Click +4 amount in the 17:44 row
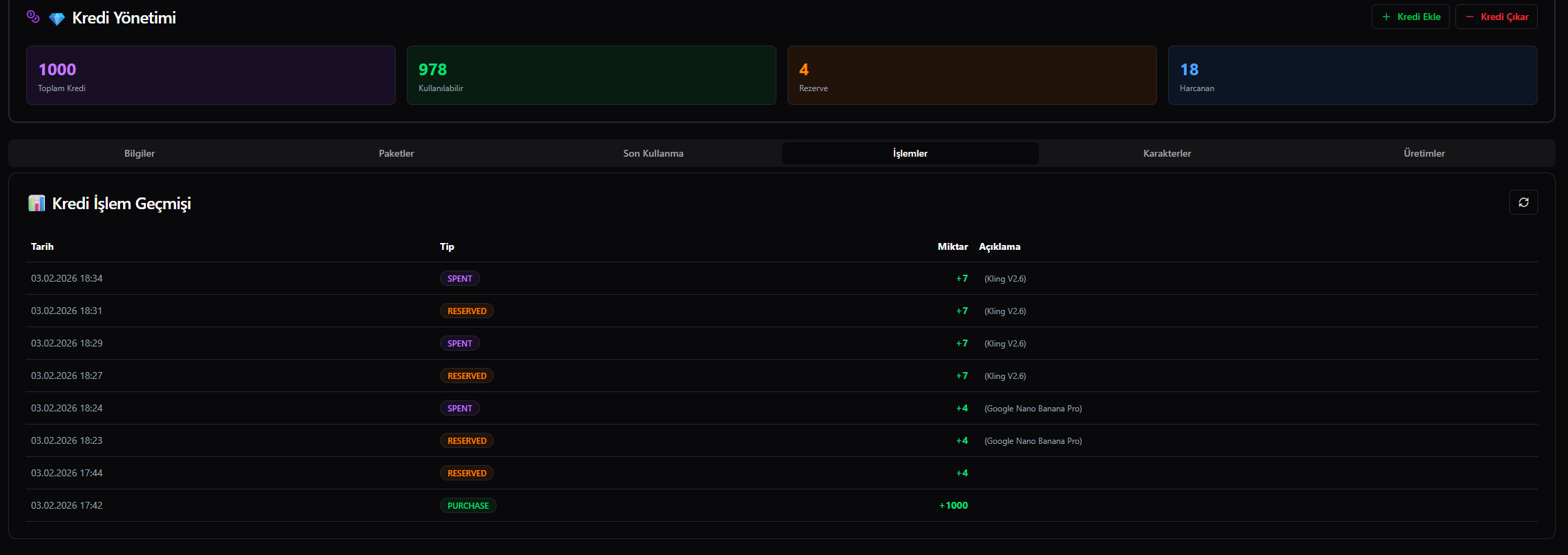The height and width of the screenshot is (555, 1568). (962, 473)
